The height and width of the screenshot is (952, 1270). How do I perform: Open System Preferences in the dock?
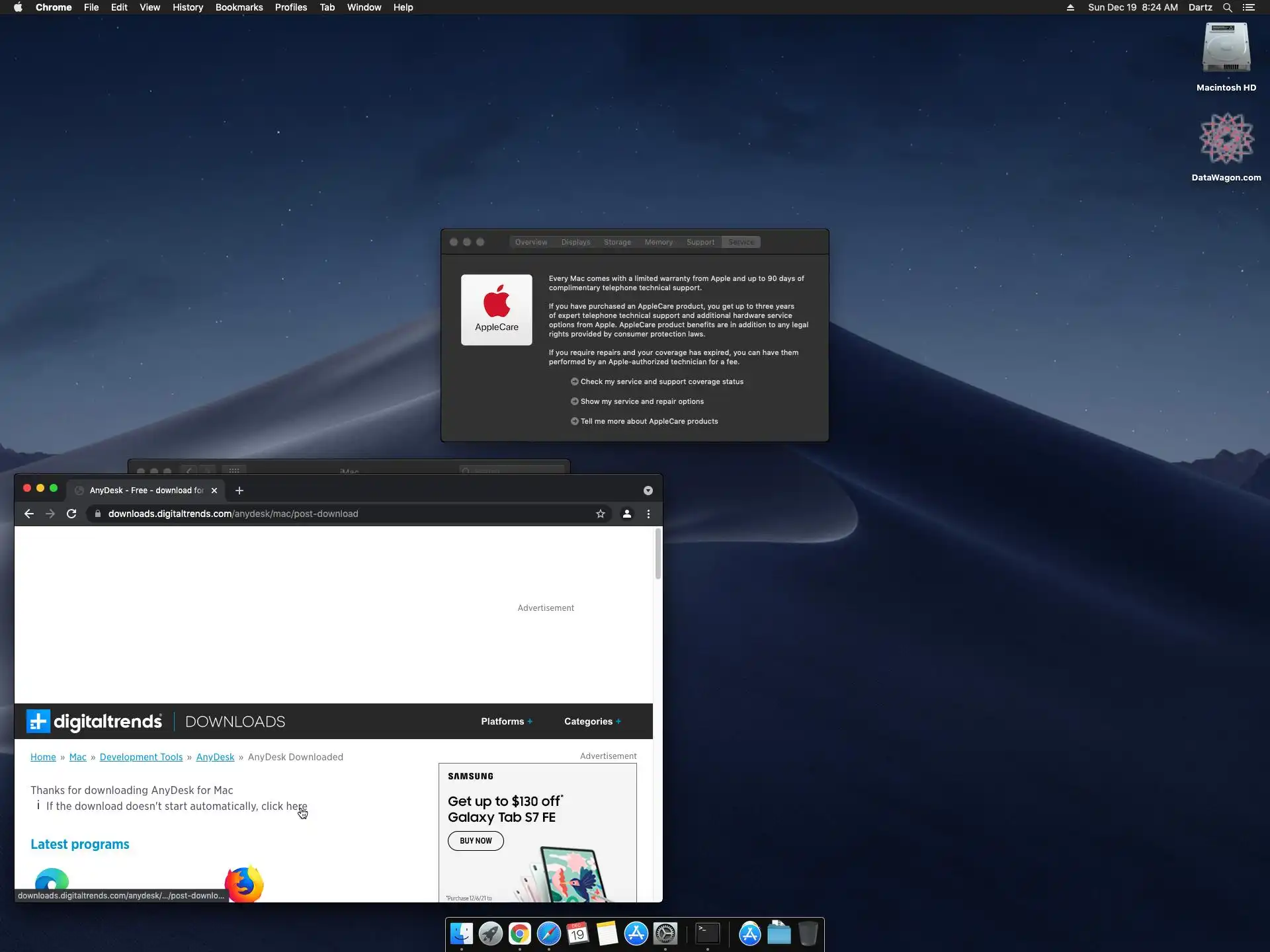(665, 933)
